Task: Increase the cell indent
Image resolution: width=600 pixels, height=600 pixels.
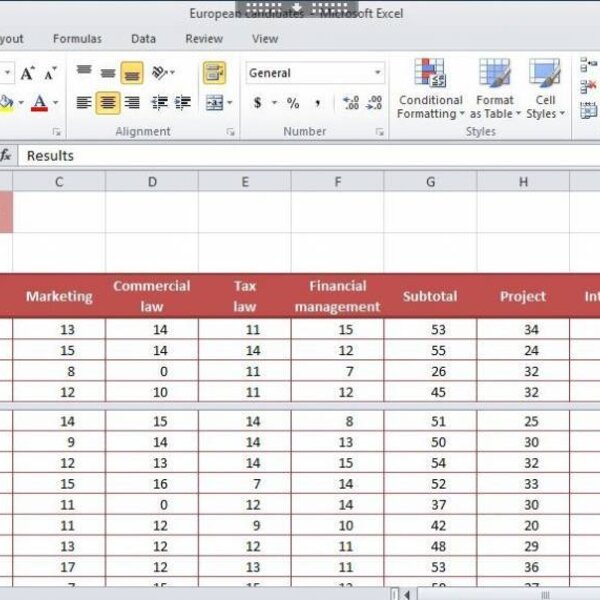Action: pyautogui.click(x=183, y=103)
